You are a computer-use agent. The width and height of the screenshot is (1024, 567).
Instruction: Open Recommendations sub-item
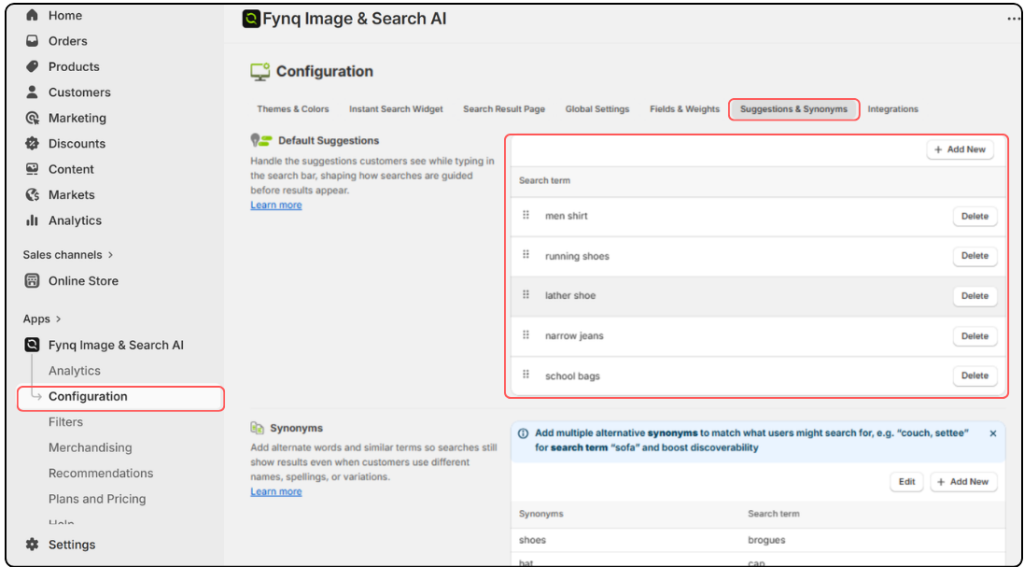point(101,473)
